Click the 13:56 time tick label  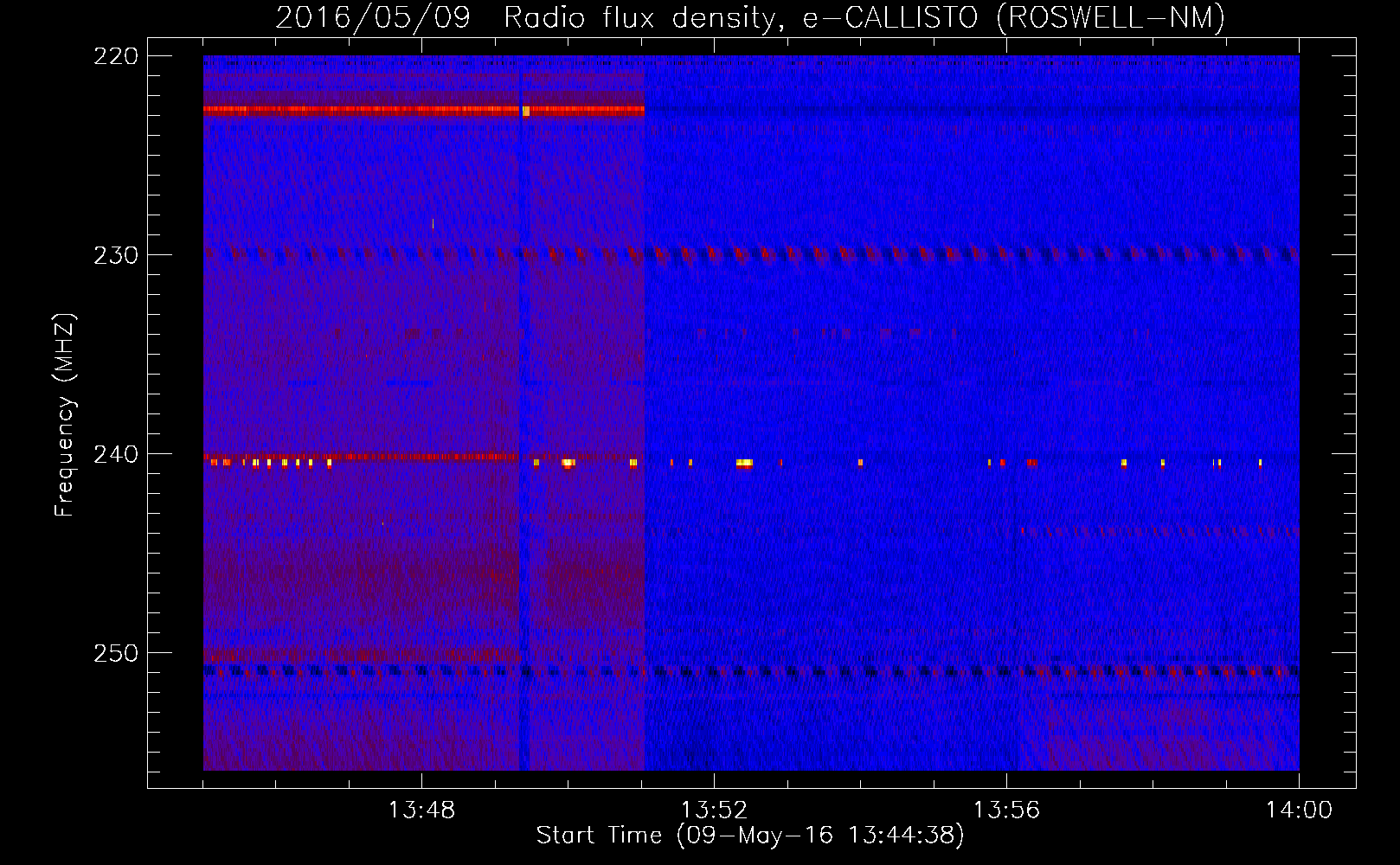[1006, 811]
